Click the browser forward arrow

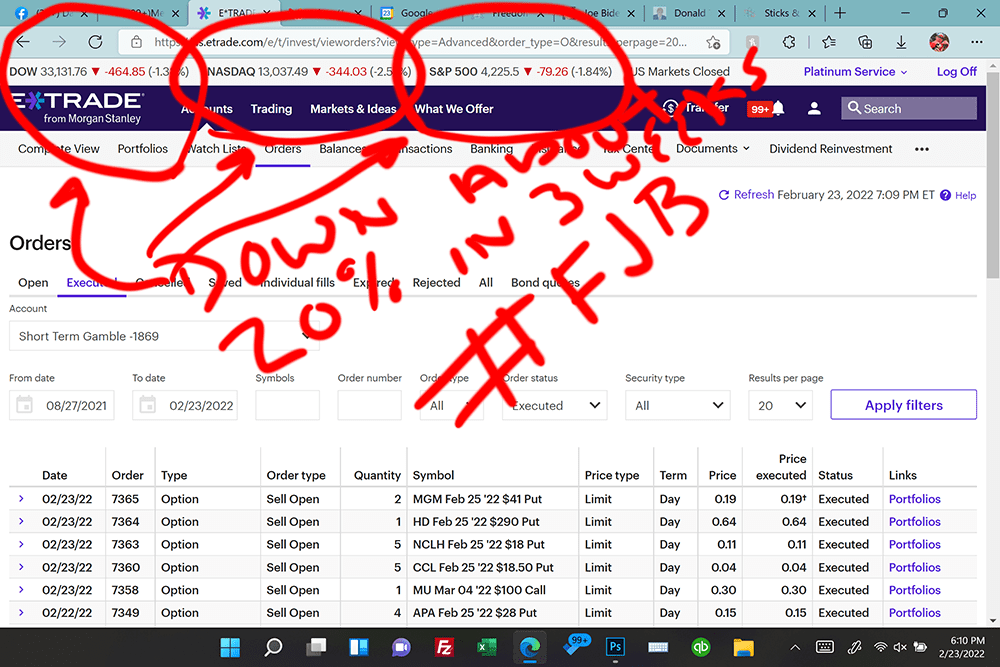pos(59,42)
